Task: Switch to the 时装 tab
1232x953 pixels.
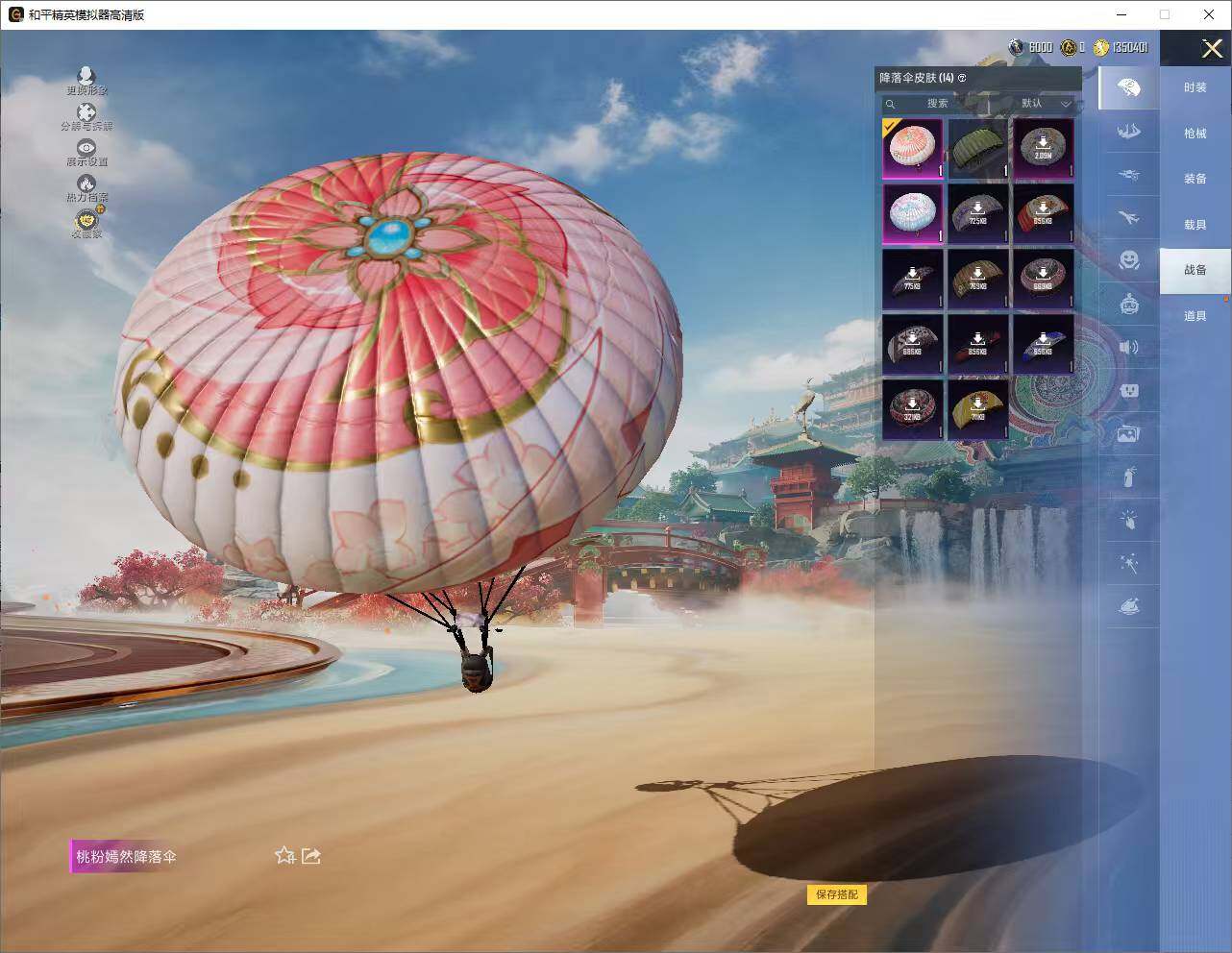Action: pos(1195,87)
